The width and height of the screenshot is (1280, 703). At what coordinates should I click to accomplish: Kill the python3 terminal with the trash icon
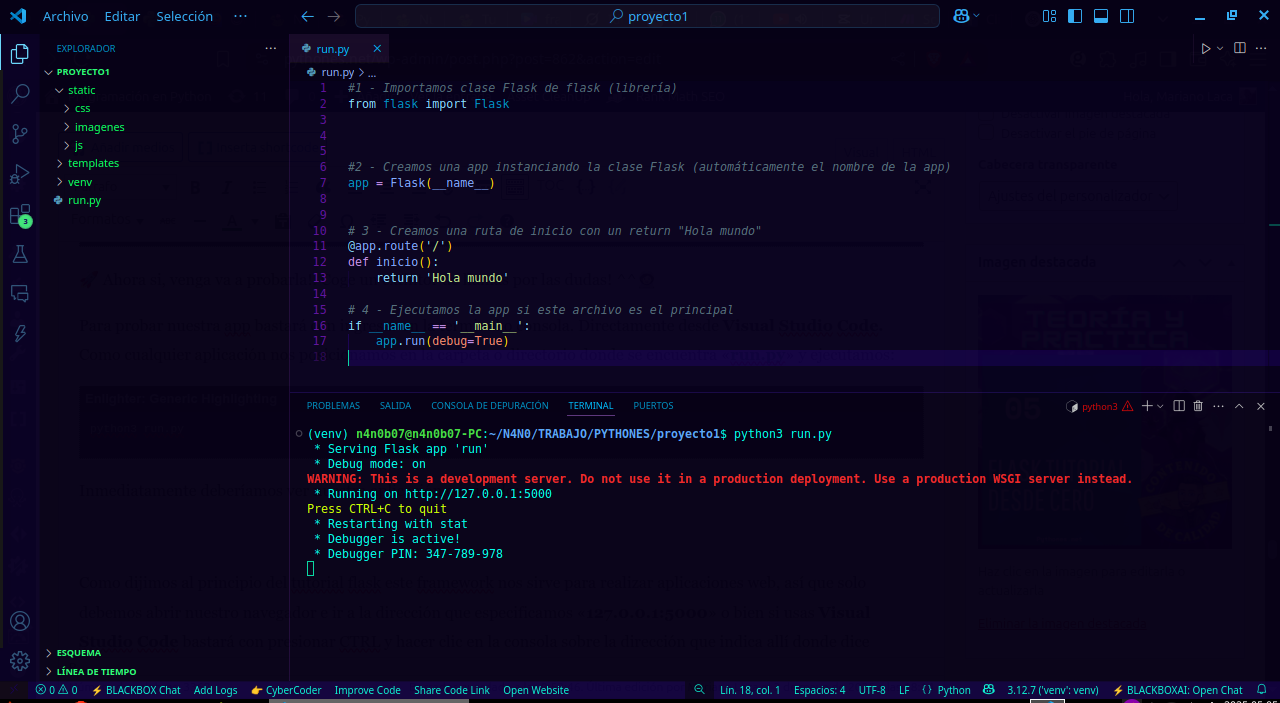[x=1197, y=405]
